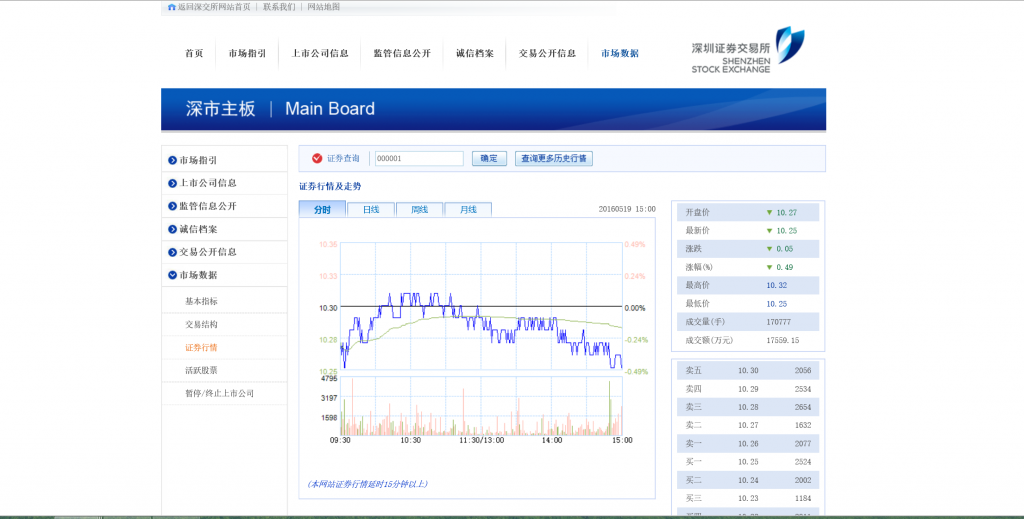This screenshot has width=1024, height=519.
Task: Select 证券行情 submenu item
Action: (x=201, y=347)
